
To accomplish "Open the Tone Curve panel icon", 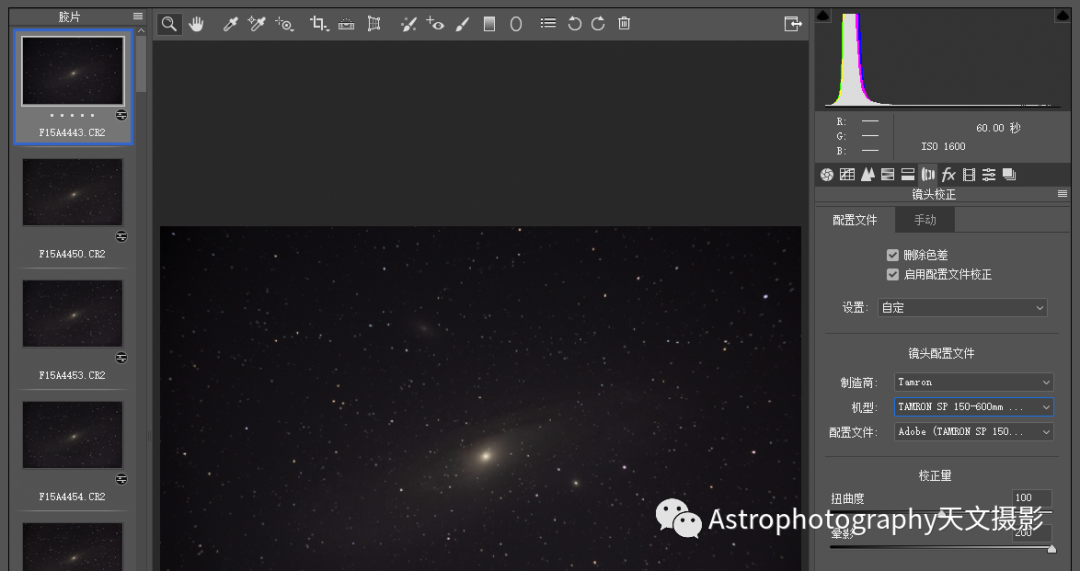I will tap(847, 175).
